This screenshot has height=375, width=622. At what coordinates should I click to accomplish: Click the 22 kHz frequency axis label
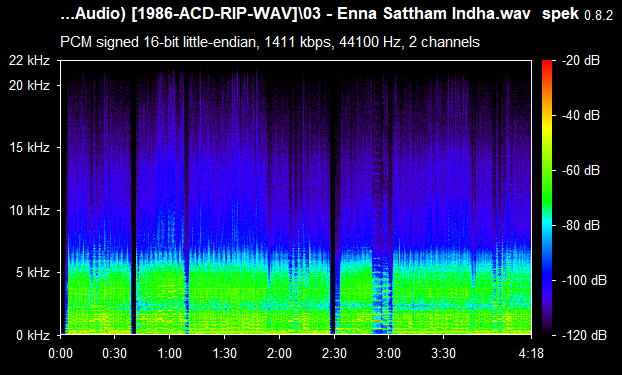pyautogui.click(x=30, y=60)
